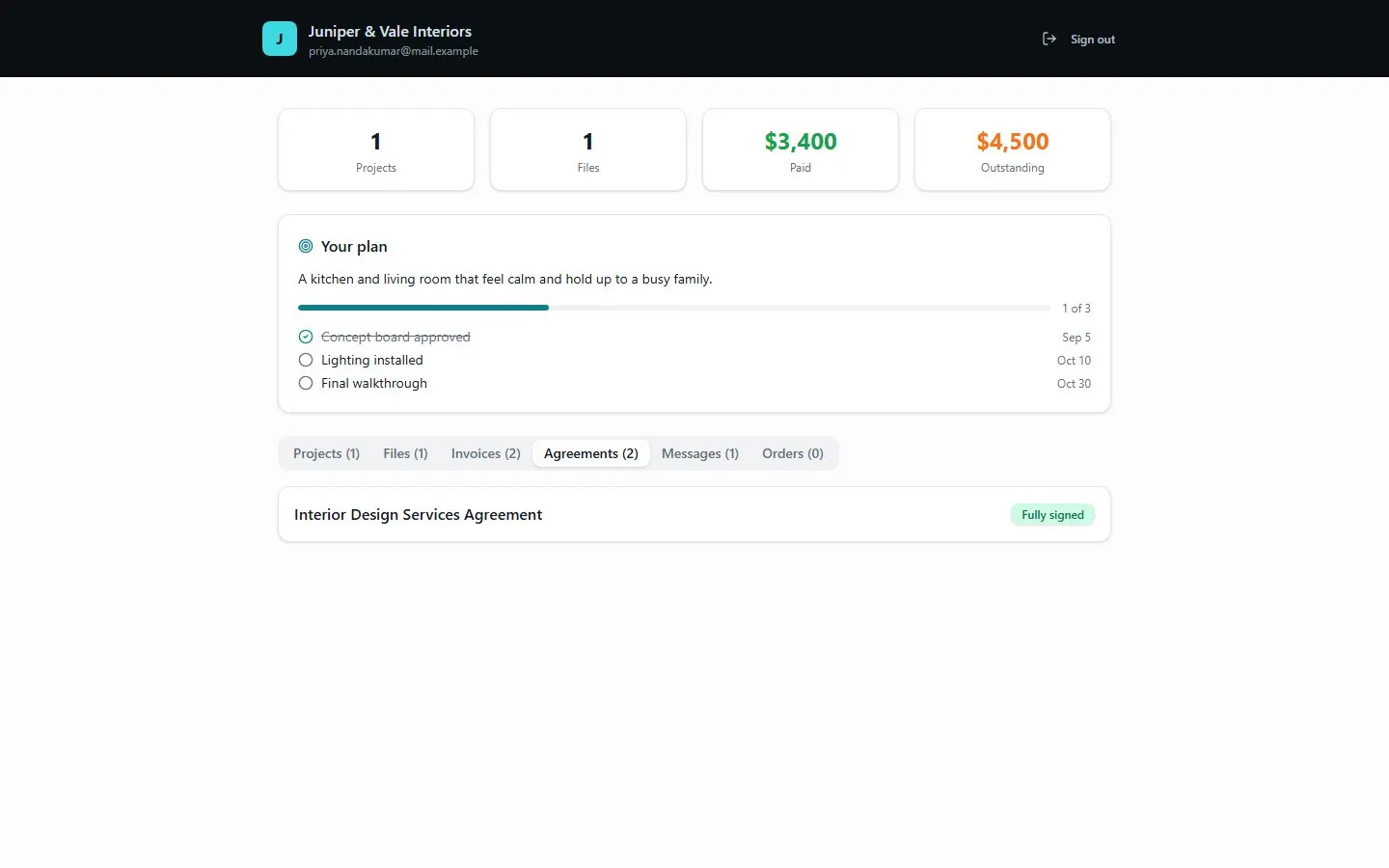Click the sign out arrow icon
The height and width of the screenshot is (868, 1389).
tap(1049, 39)
